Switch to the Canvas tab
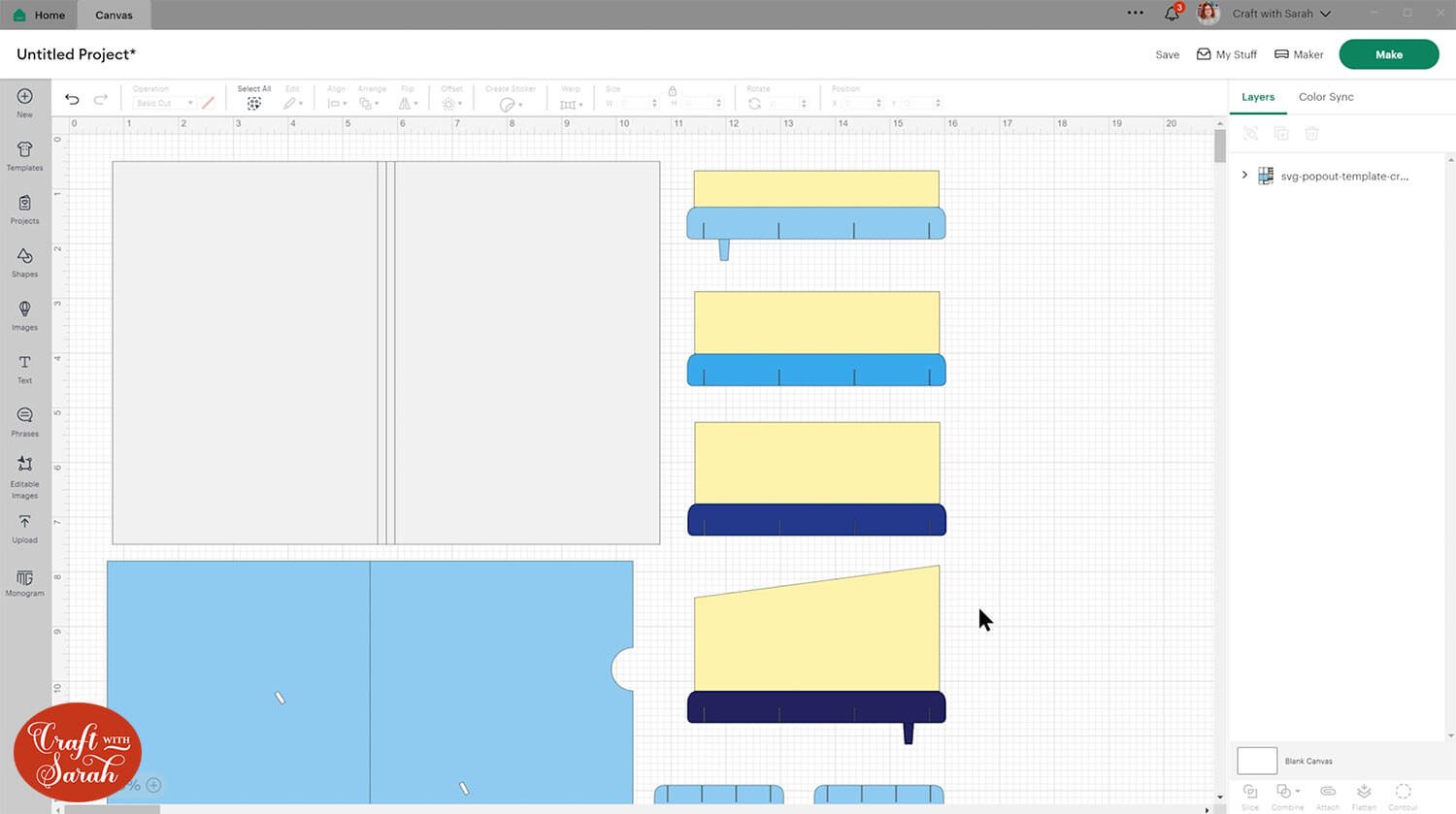Viewport: 1456px width, 814px height. (114, 15)
